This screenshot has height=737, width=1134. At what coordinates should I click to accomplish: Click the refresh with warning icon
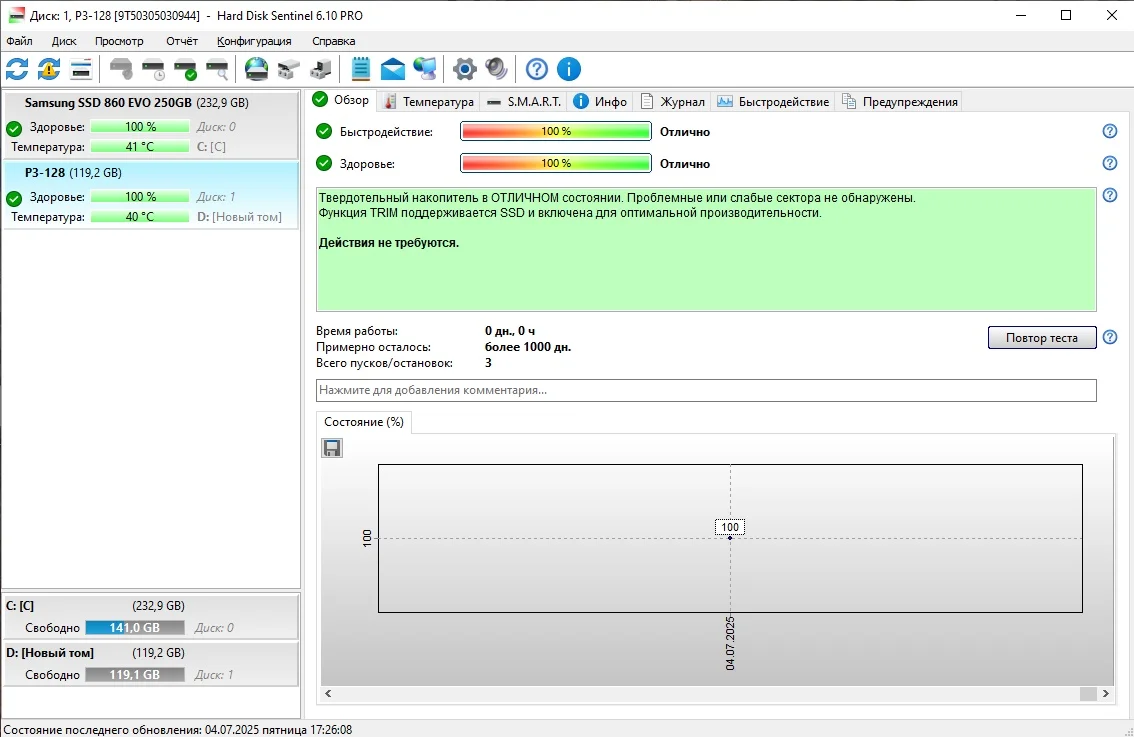coord(49,69)
